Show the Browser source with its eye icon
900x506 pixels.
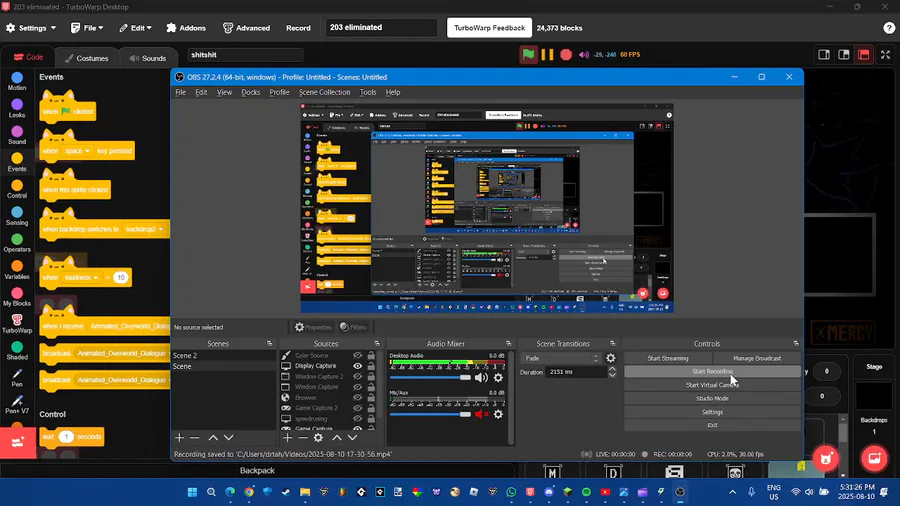358,398
